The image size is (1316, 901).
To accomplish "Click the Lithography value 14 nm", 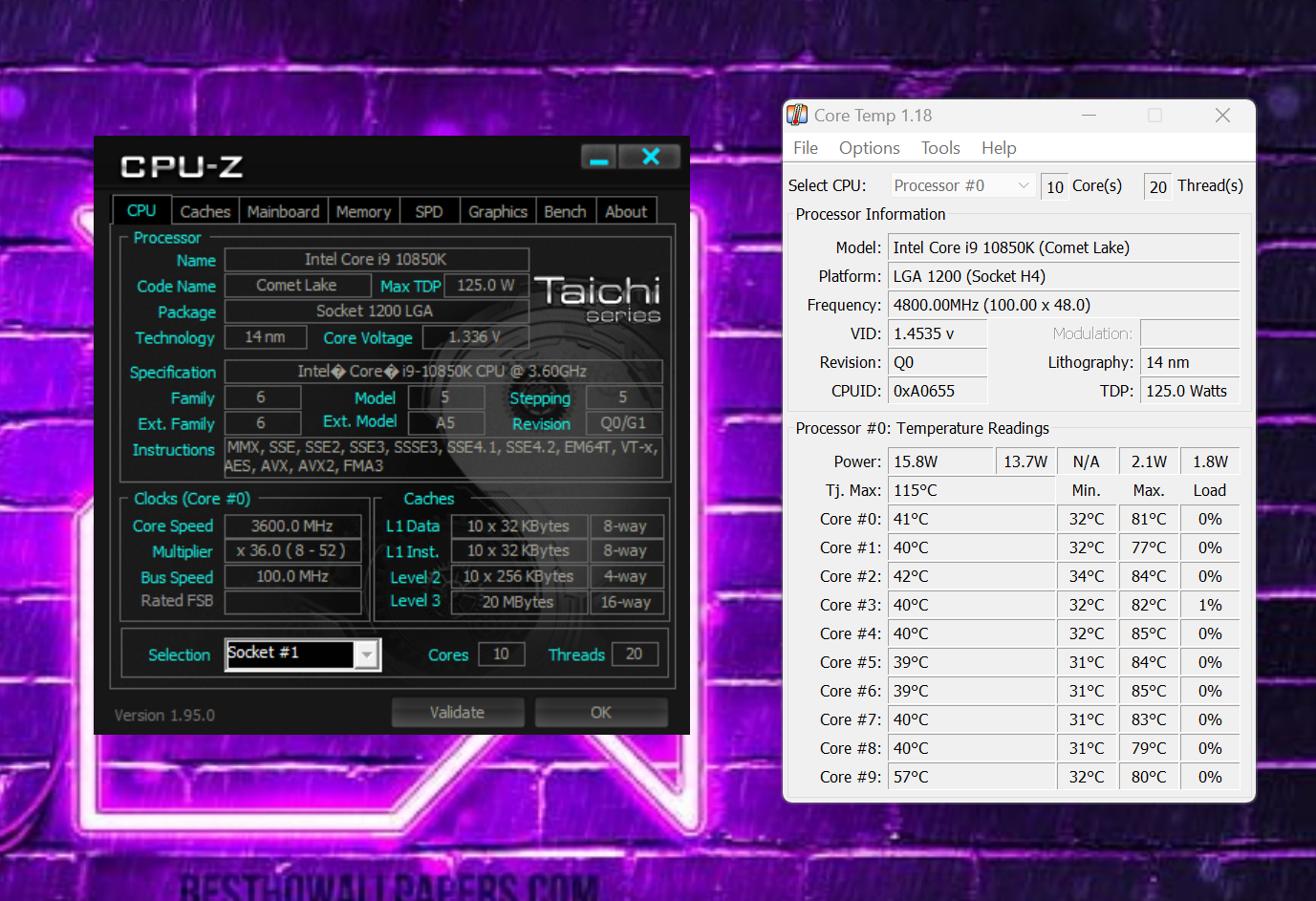I will [1190, 362].
